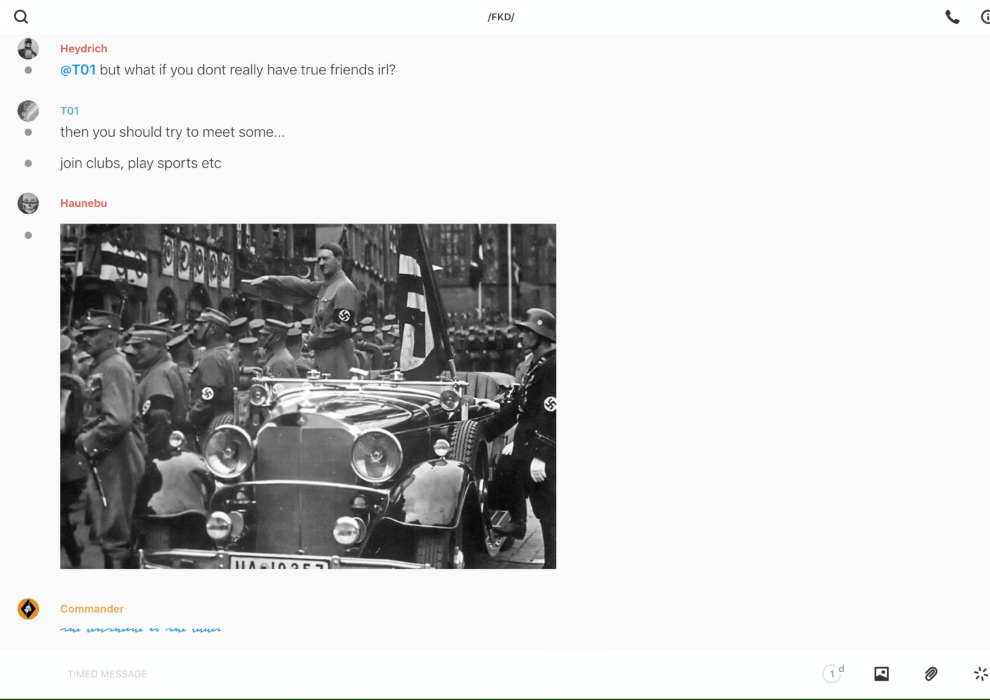Image resolution: width=990 pixels, height=700 pixels.
Task: Click the @T01 mention
Action: coord(78,70)
